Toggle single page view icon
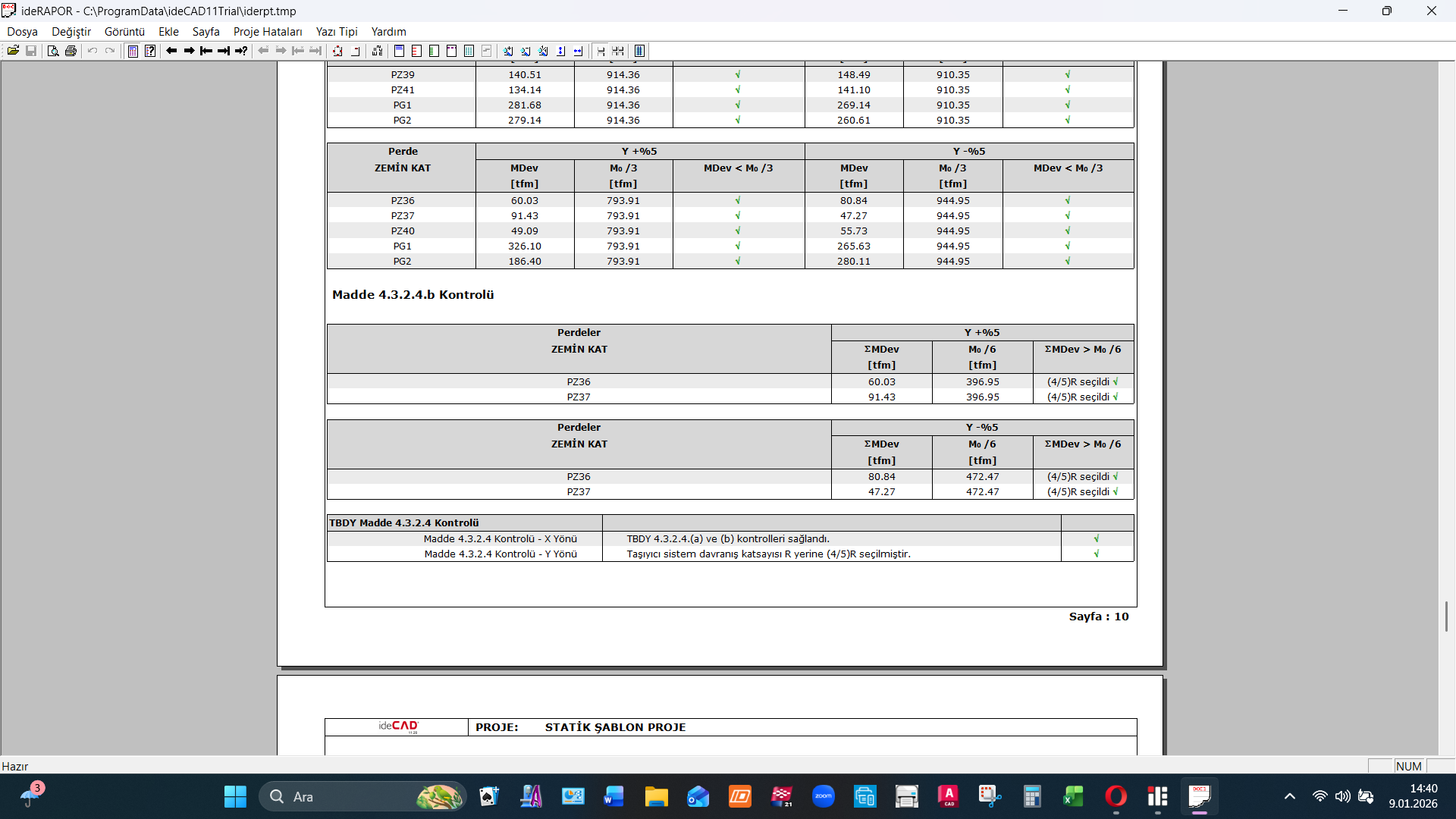This screenshot has width=1456, height=819. [x=601, y=51]
